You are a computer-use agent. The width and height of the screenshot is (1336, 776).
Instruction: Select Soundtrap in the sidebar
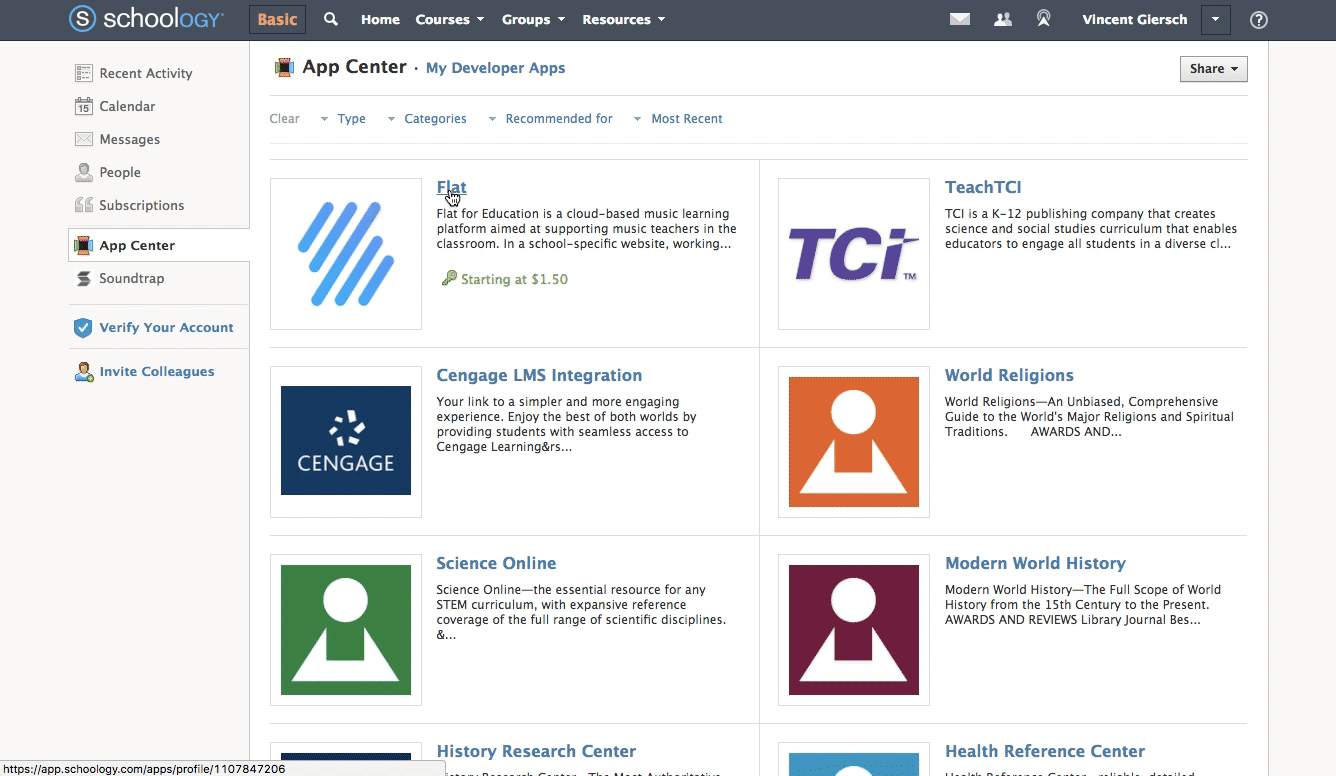click(132, 278)
